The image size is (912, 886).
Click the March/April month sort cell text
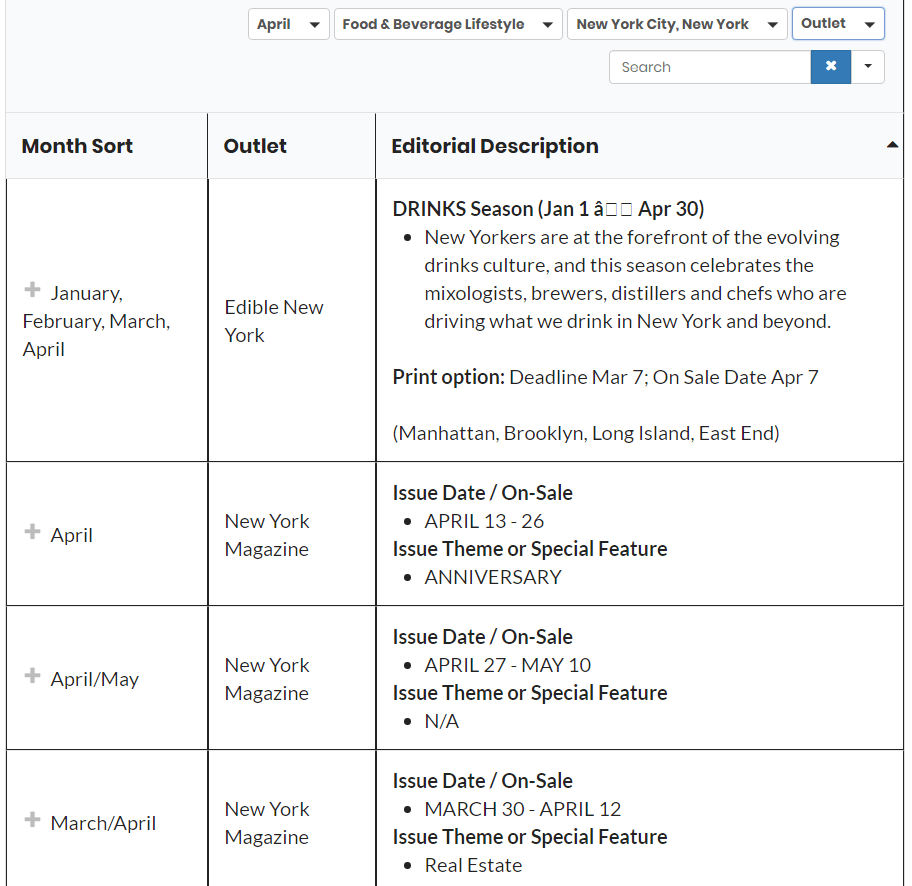(104, 824)
